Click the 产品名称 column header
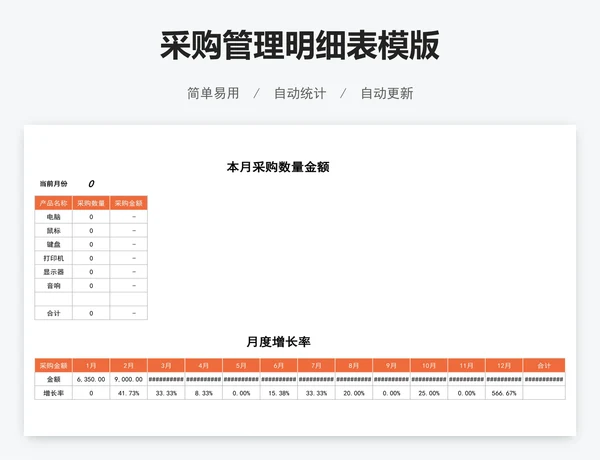Image resolution: width=600 pixels, height=460 pixels. pyautogui.click(x=54, y=203)
